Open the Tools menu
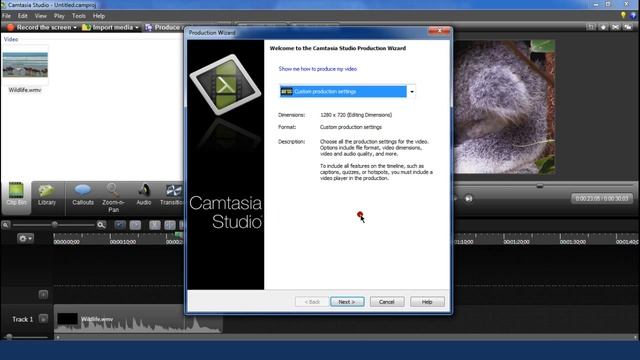Viewport: 640px width, 360px height. (x=79, y=16)
